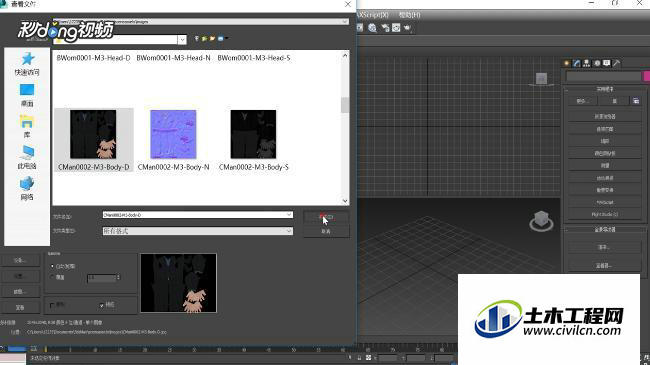The image size is (650, 365).
Task: Switch to the Hierarchy command panel tab
Action: [x=587, y=63]
